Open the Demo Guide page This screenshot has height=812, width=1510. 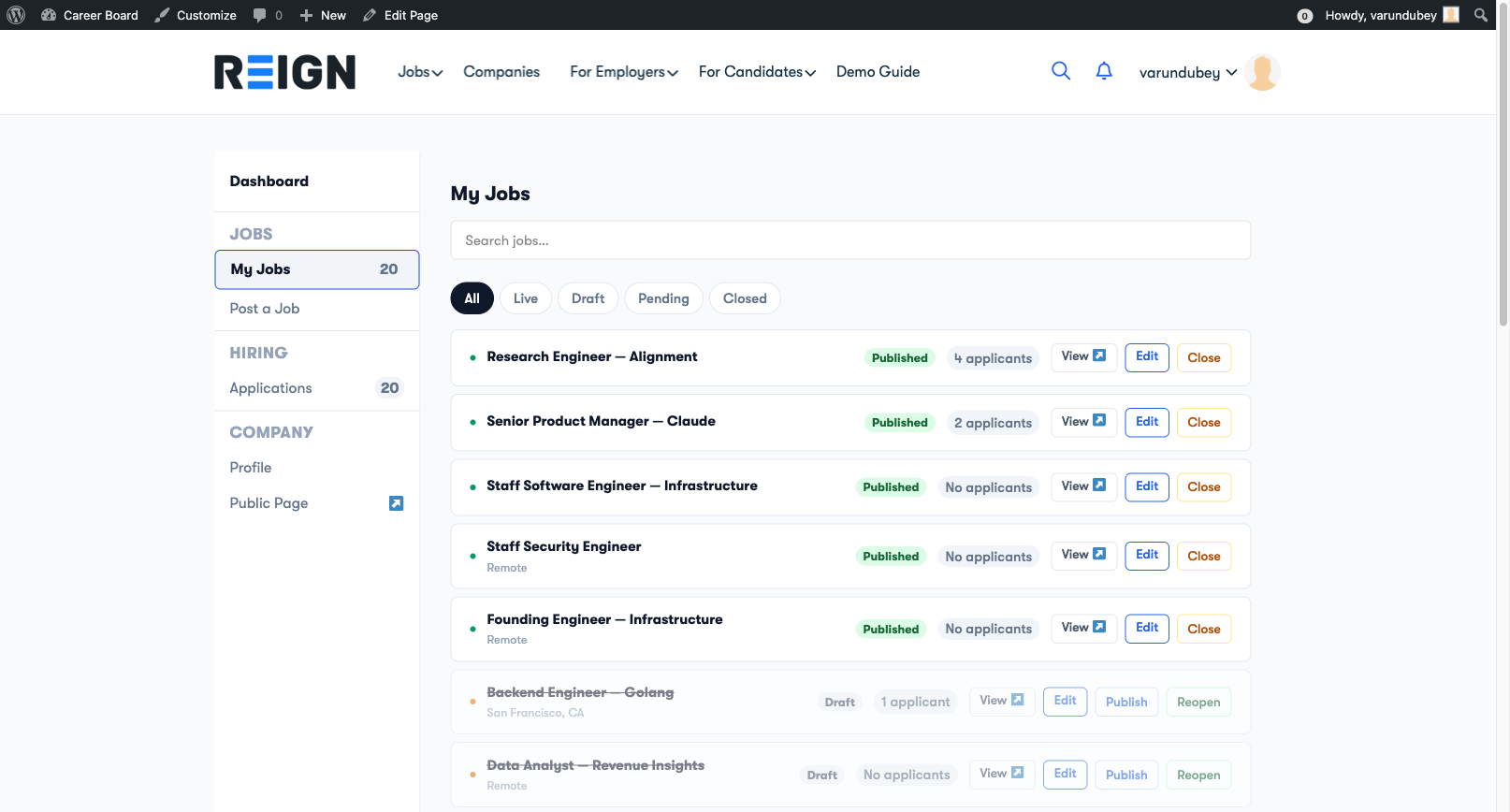(878, 72)
